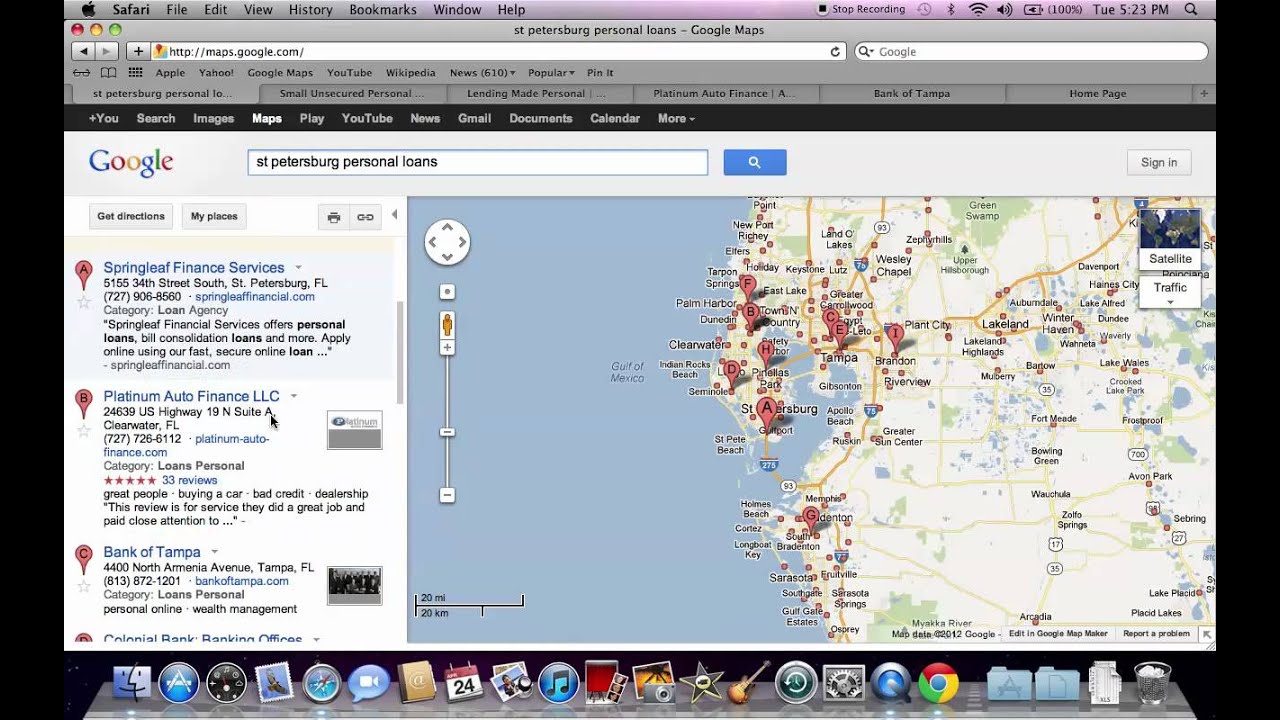Collapse the left results panel arrow
The image size is (1280, 720).
pyautogui.click(x=394, y=215)
